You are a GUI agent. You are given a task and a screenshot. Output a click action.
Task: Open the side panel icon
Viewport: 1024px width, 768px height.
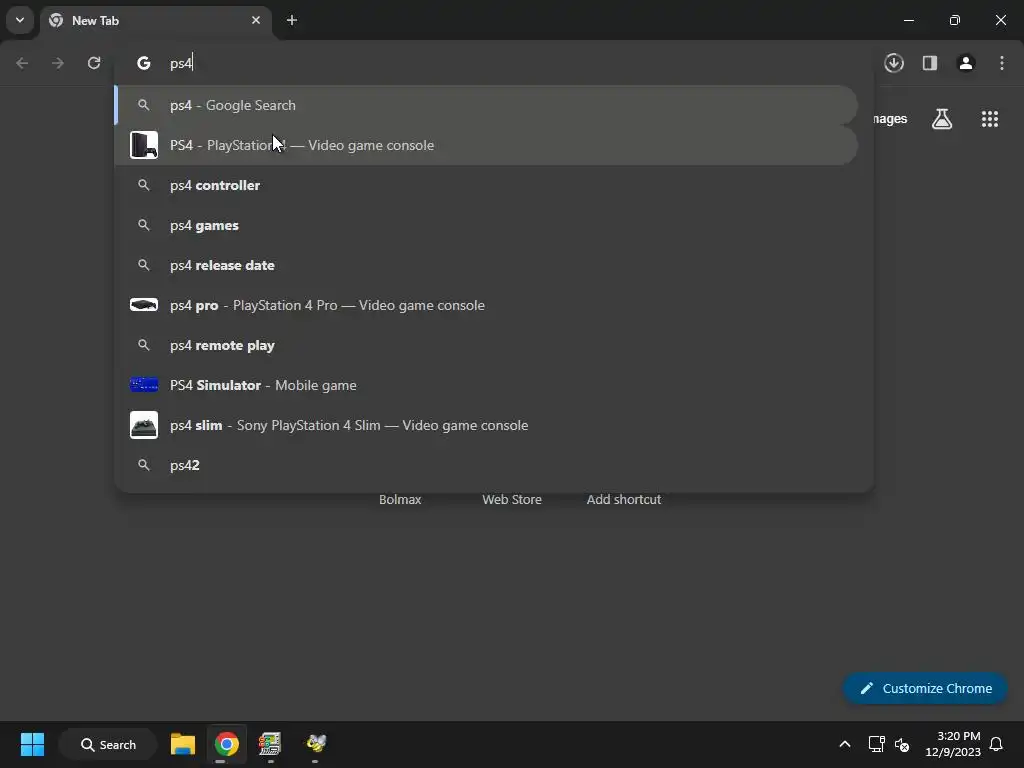coord(930,63)
